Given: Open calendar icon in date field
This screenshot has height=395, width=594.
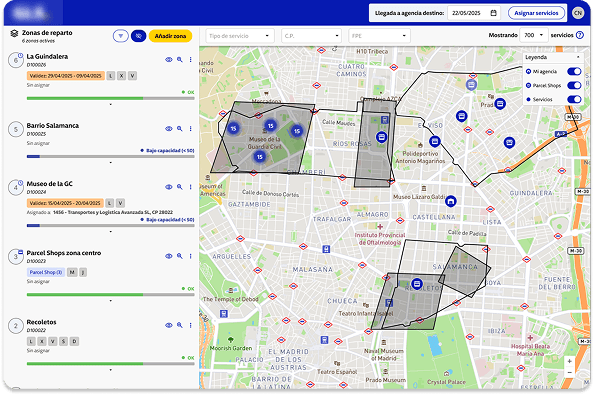Looking at the screenshot, I should point(493,13).
